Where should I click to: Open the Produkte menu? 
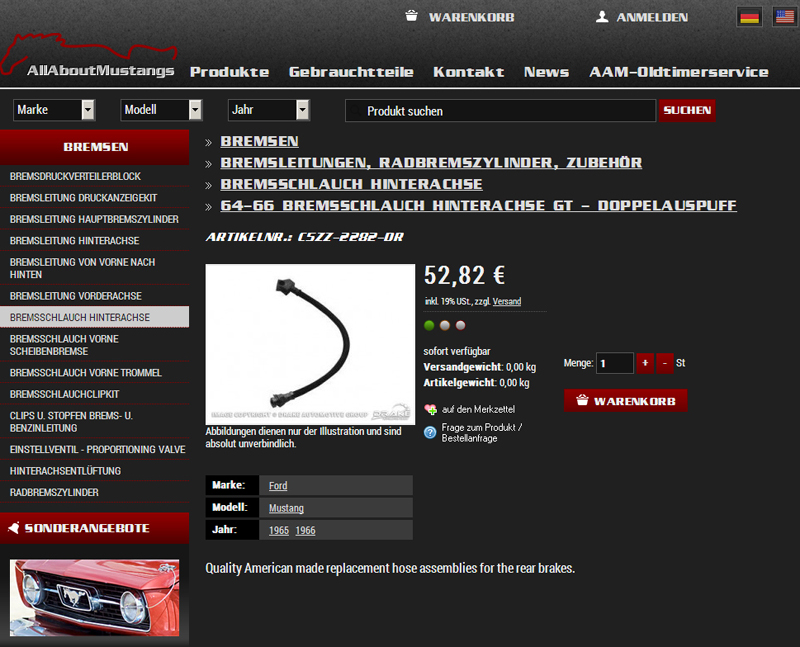coord(229,72)
